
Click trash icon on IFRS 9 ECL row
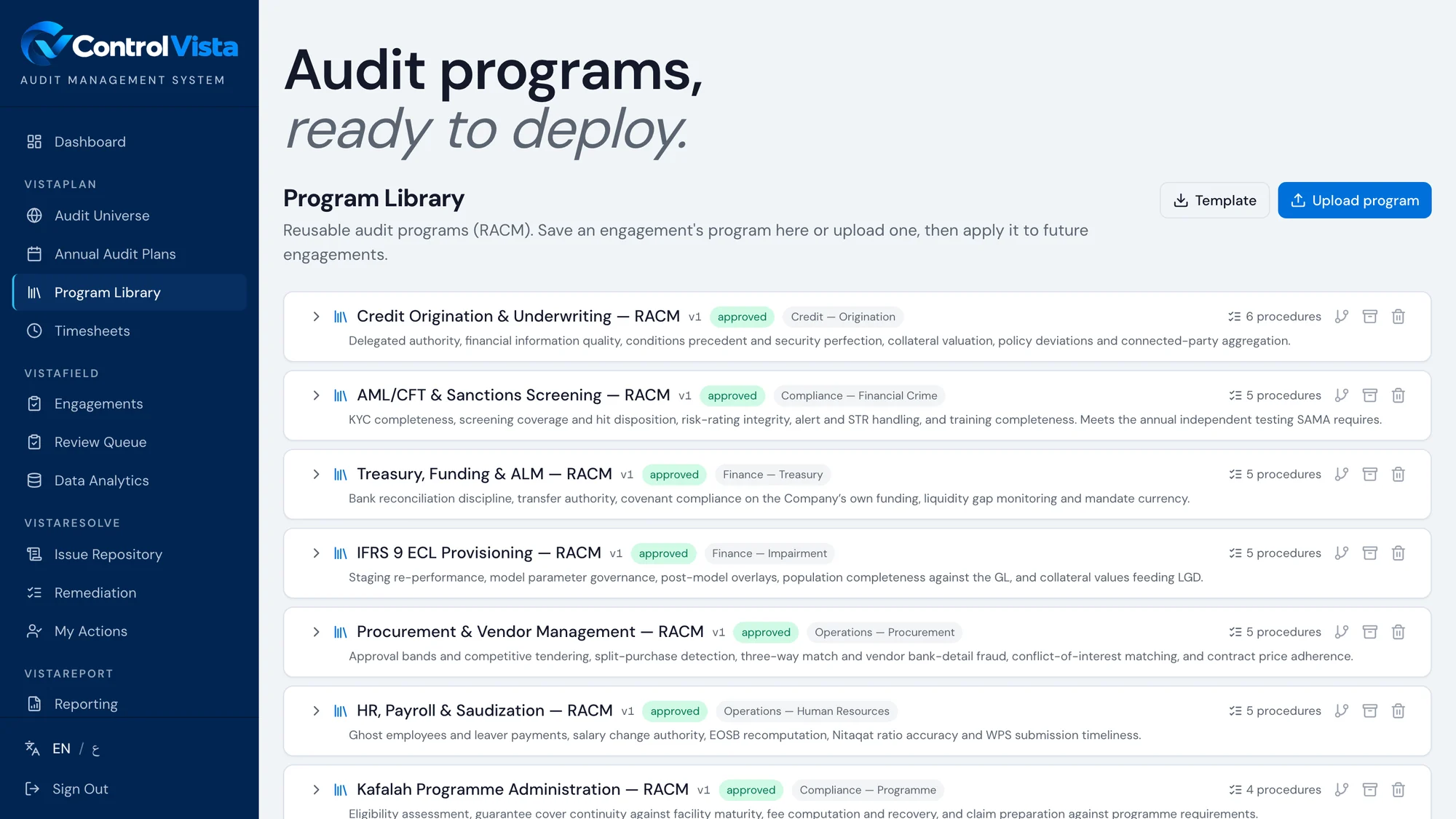(x=1398, y=553)
